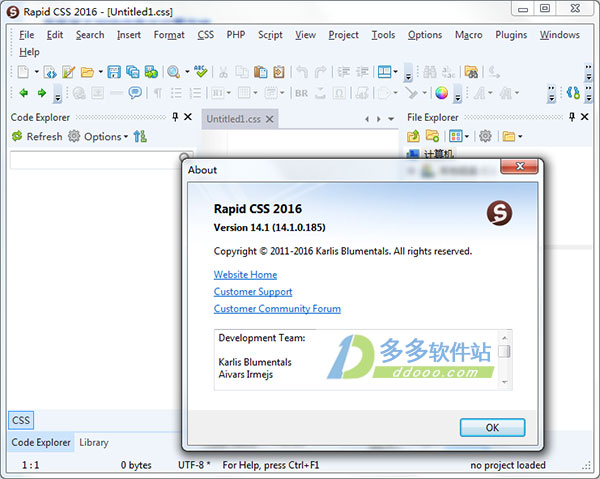Open the color wheel picker
600x479 pixels.
point(442,93)
